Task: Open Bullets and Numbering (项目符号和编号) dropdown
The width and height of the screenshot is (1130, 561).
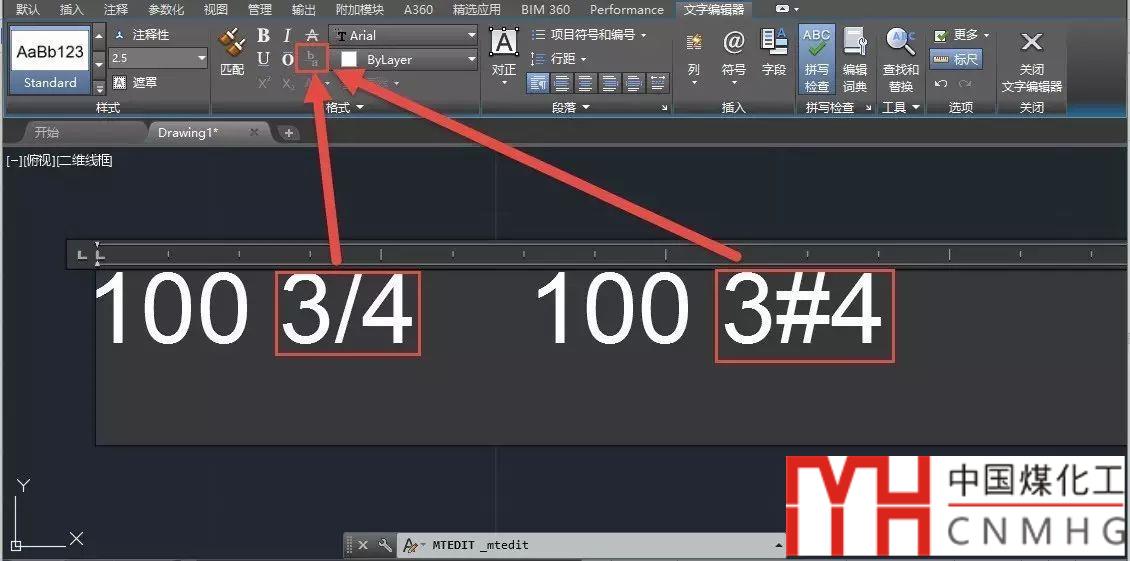Action: pos(589,35)
